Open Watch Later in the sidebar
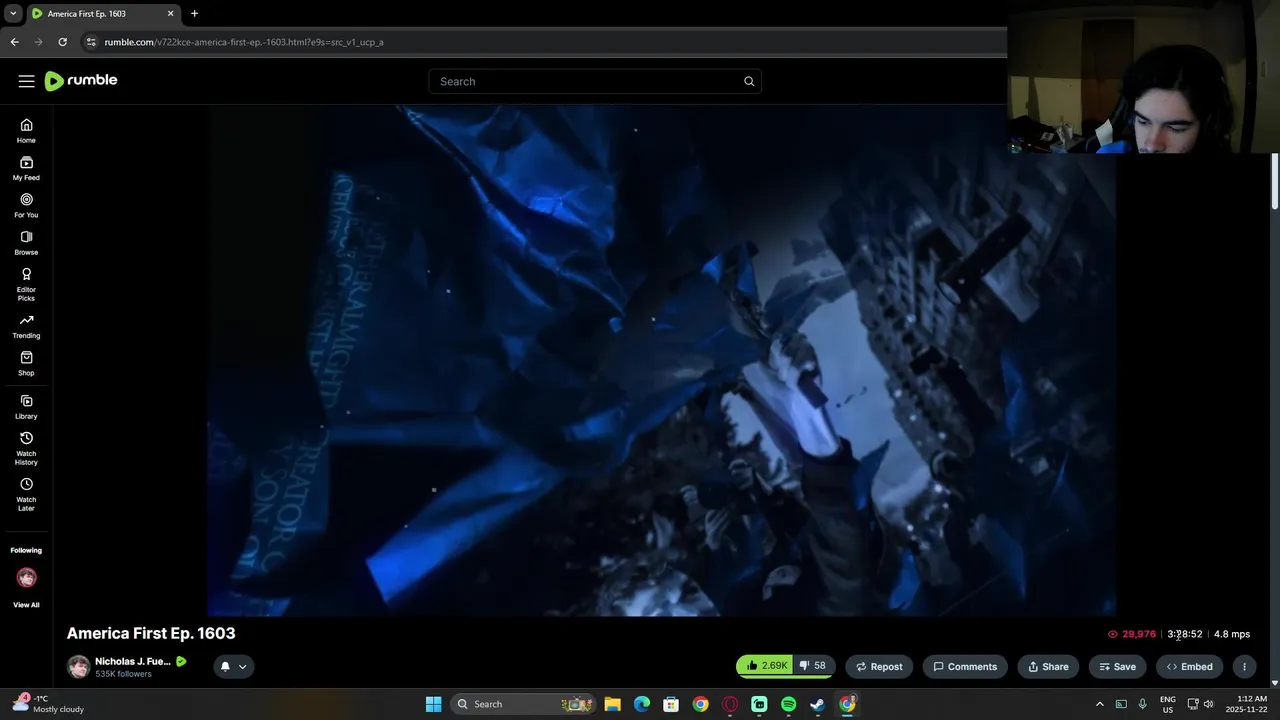This screenshot has height=720, width=1280. (26, 494)
